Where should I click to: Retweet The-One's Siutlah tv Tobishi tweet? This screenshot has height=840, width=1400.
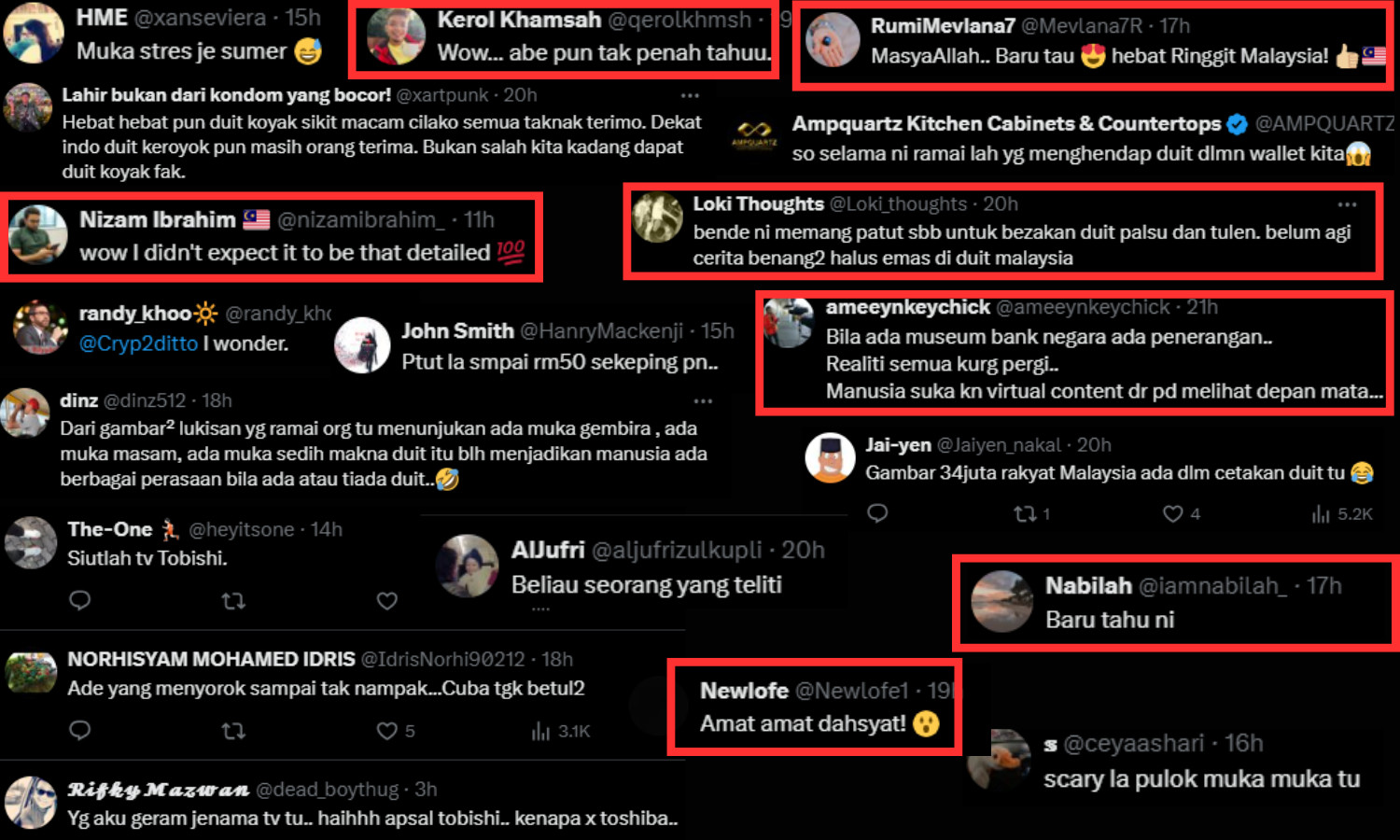pyautogui.click(x=233, y=601)
